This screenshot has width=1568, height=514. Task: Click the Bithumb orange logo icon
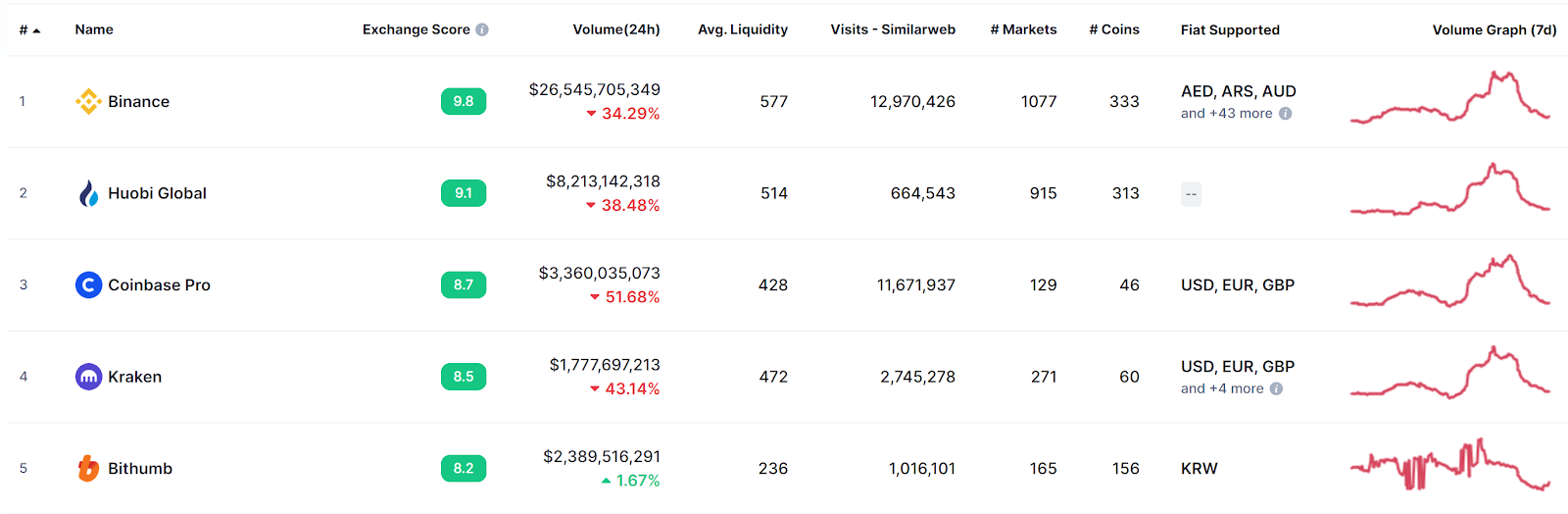click(x=88, y=469)
